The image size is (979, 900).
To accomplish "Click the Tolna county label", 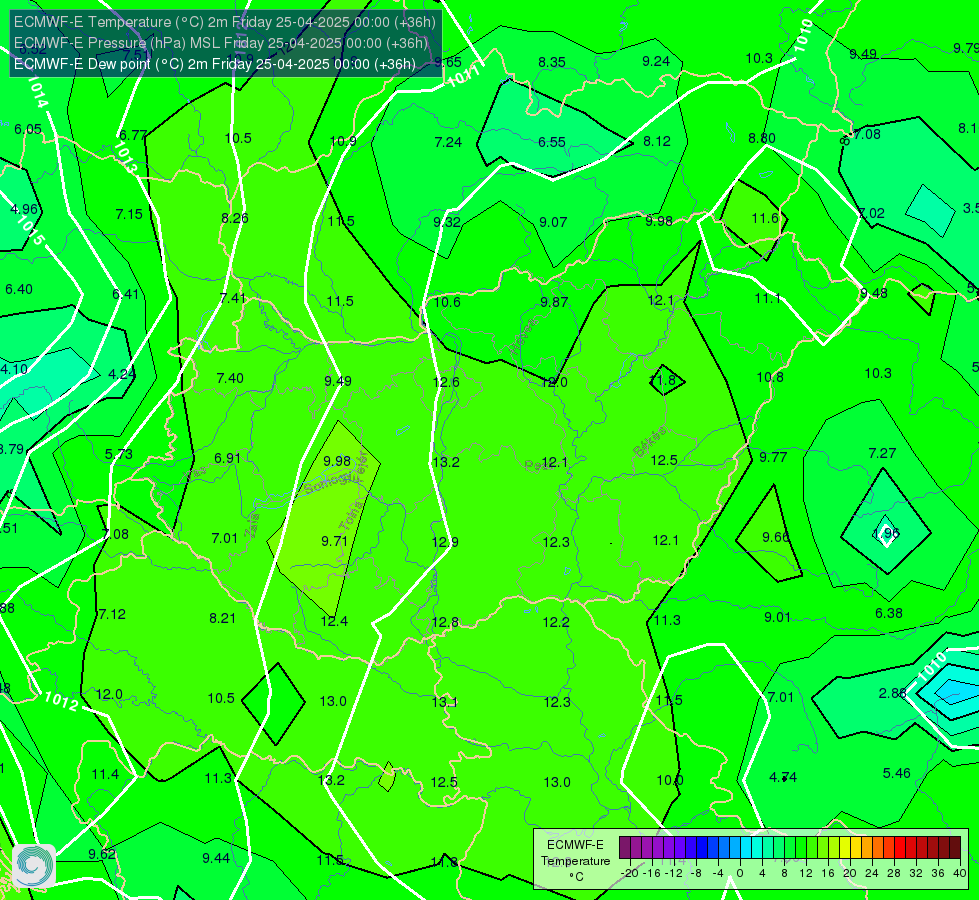I will (350, 516).
